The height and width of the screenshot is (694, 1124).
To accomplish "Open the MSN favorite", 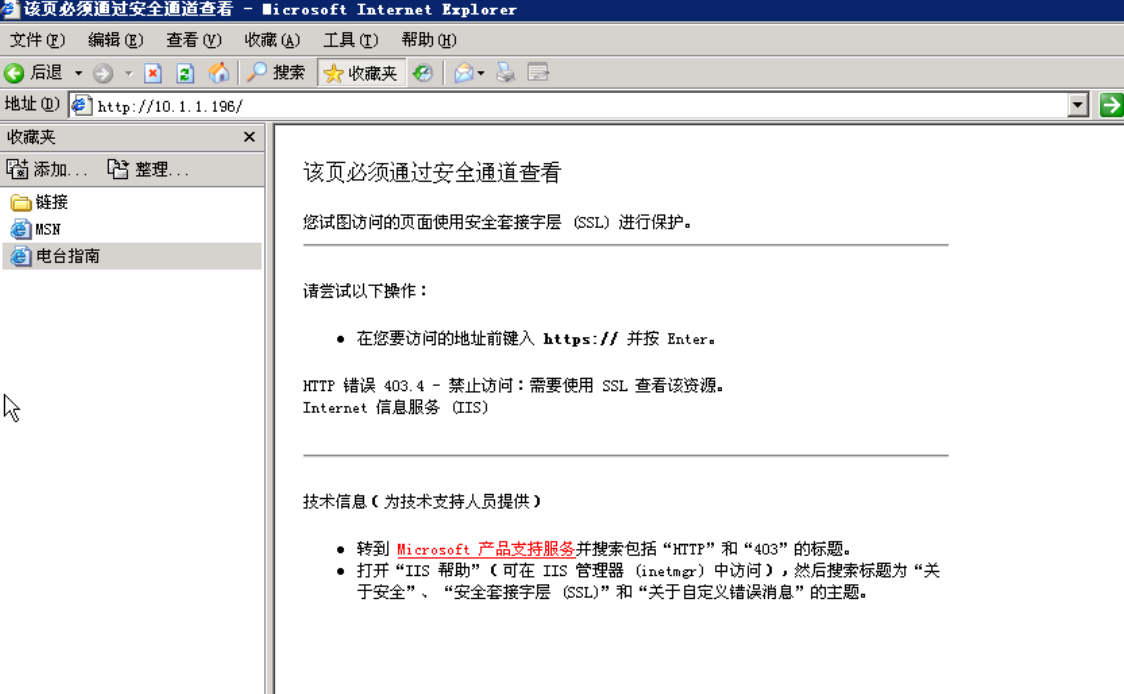I will click(x=36, y=229).
